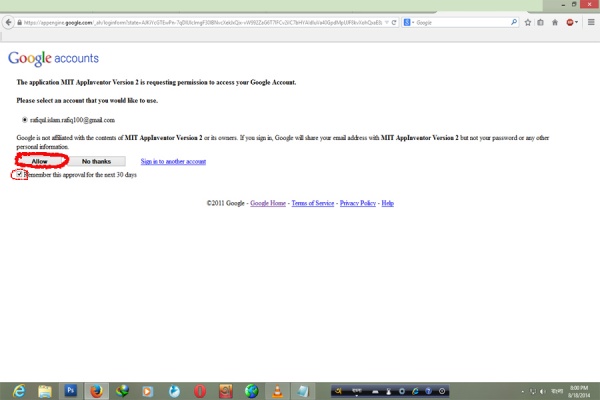The width and height of the screenshot is (600, 400).
Task: Toggle Remember this approval for 30 days
Action: (x=19, y=175)
